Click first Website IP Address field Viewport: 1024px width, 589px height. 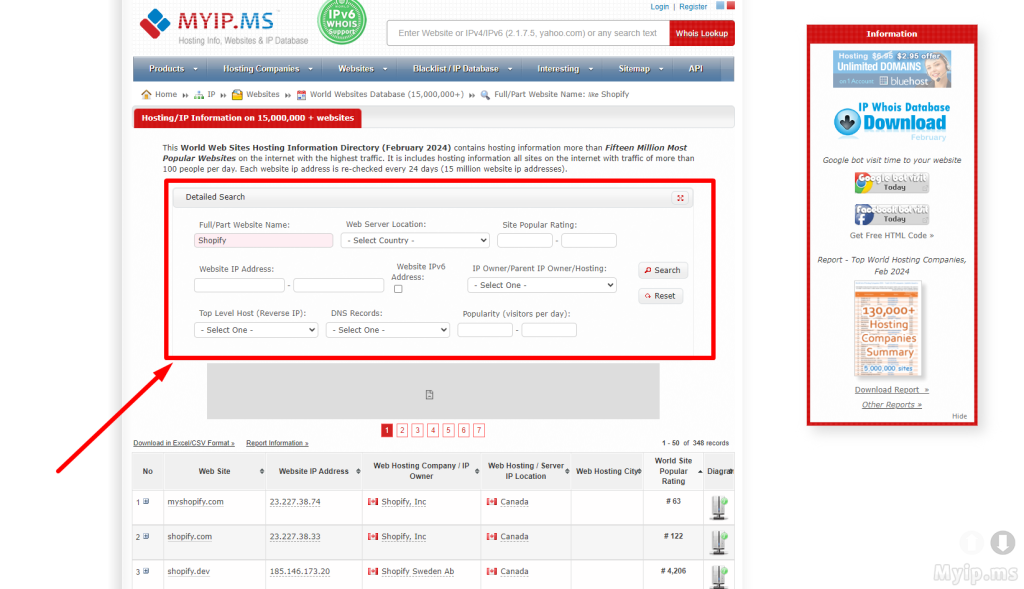click(x=239, y=285)
